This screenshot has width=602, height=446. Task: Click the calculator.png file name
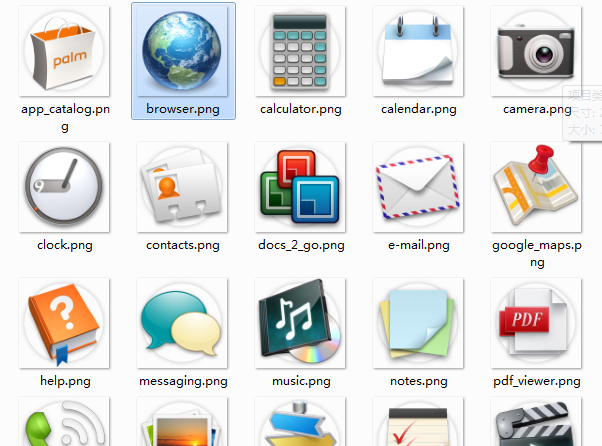(301, 109)
